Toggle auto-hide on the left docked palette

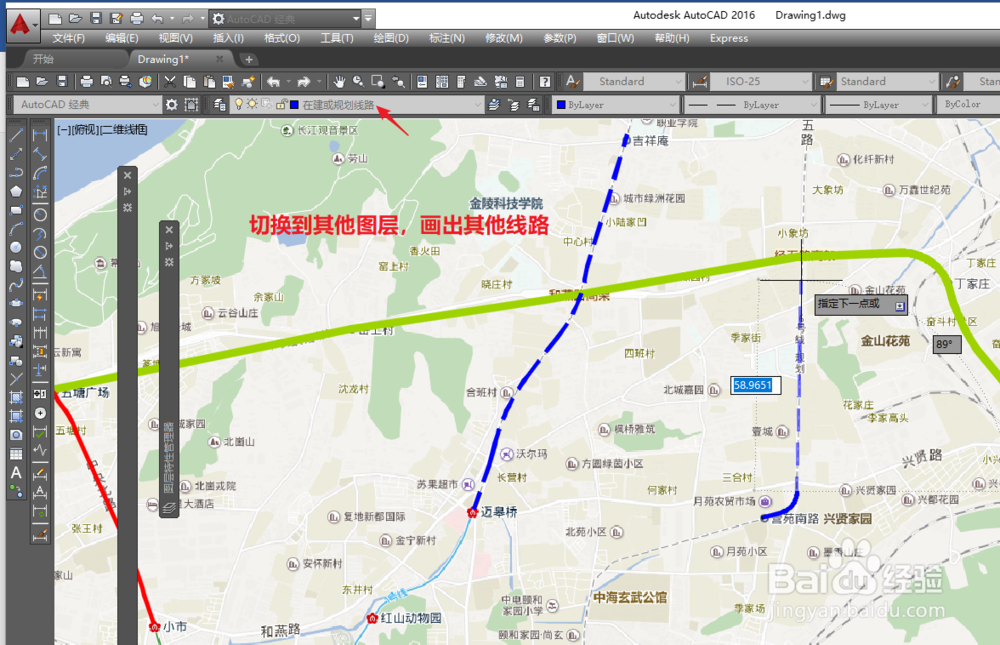128,191
